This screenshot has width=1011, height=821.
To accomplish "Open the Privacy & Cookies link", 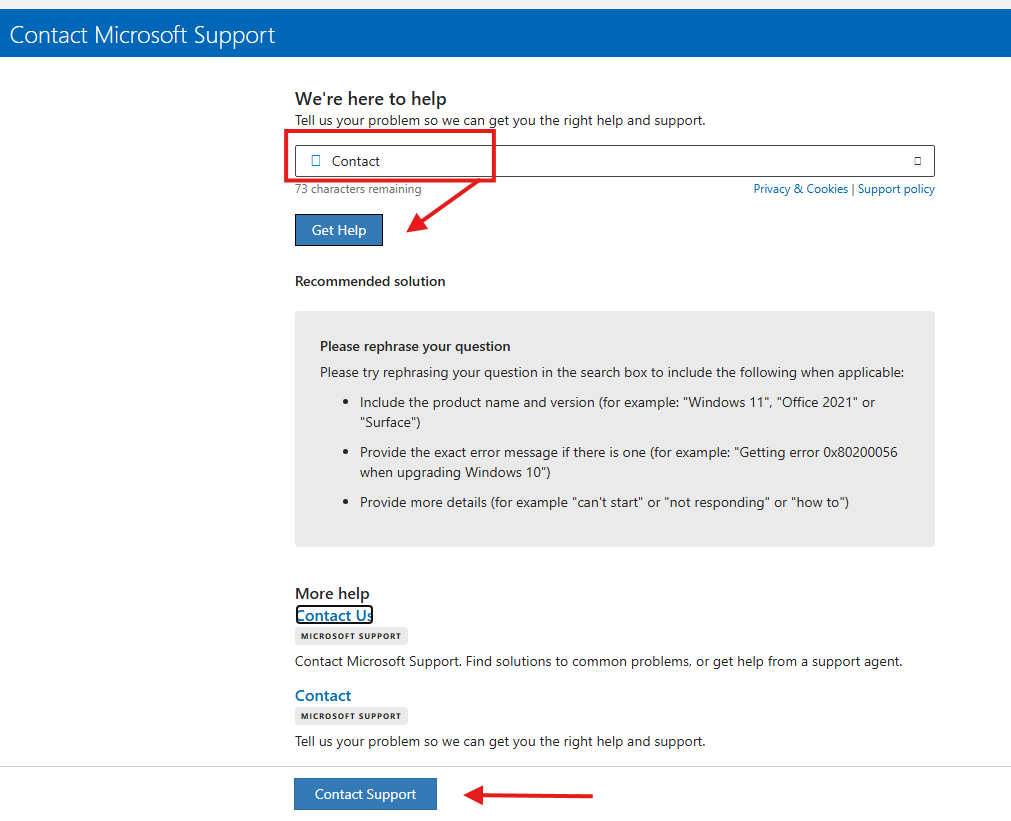I will click(801, 189).
